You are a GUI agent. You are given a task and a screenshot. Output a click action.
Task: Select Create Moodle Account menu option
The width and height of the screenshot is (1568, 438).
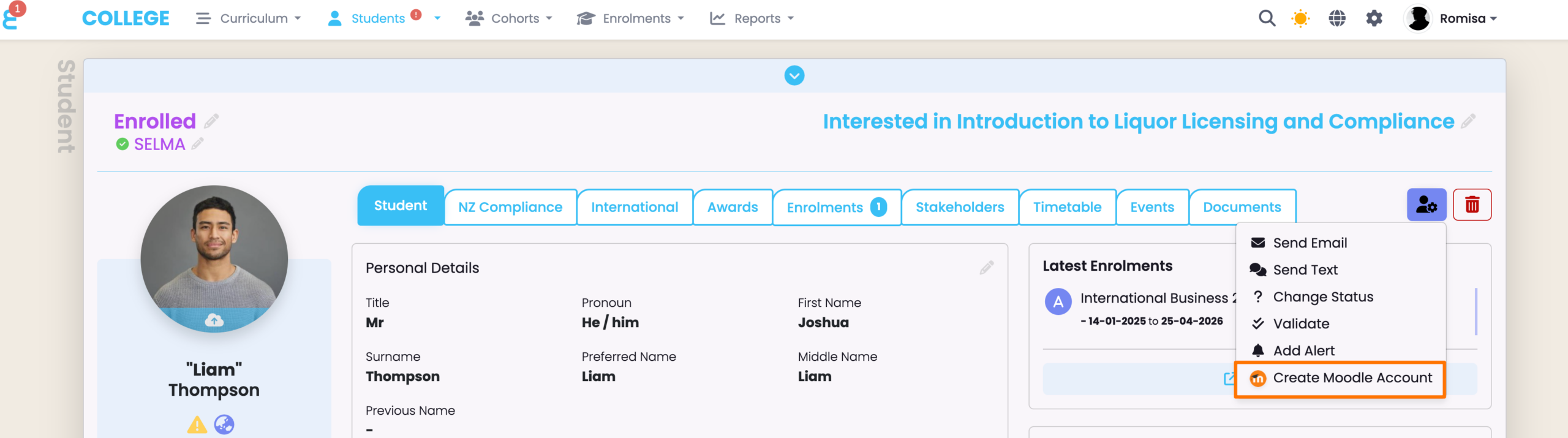pos(1352,378)
